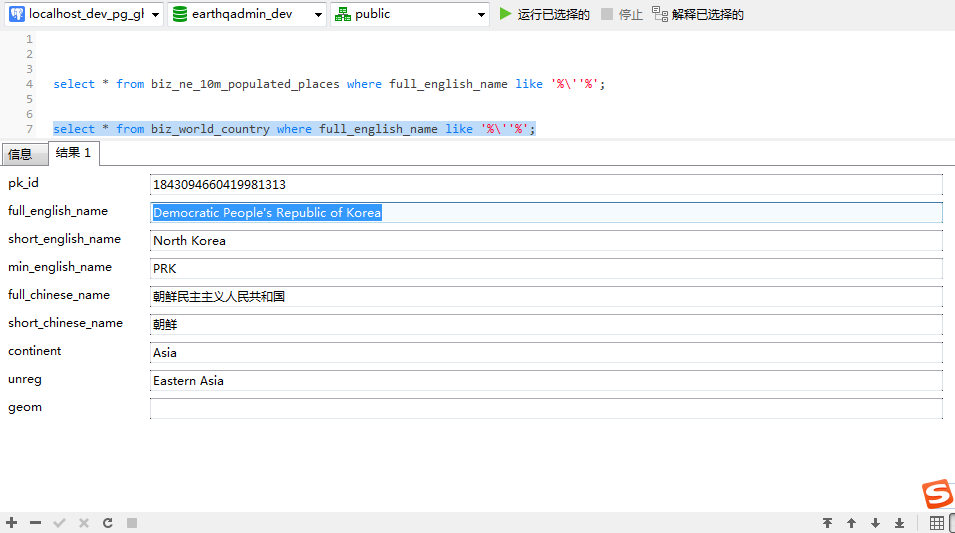The height and width of the screenshot is (533, 955).
Task: Click the discard changes X icon
Action: [x=83, y=523]
